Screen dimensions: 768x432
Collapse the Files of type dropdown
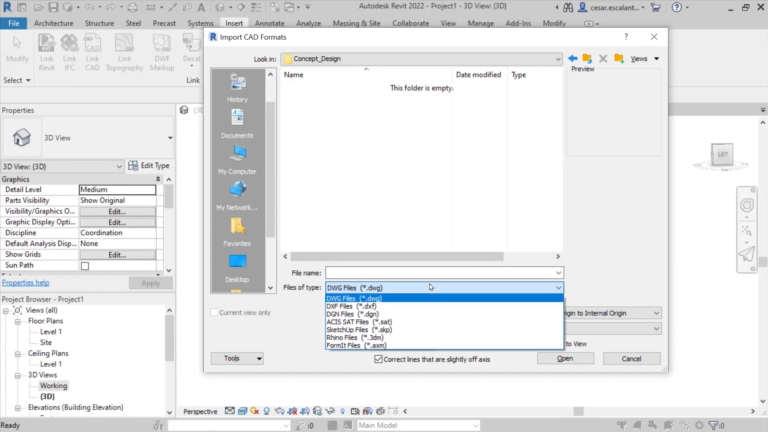coord(558,288)
